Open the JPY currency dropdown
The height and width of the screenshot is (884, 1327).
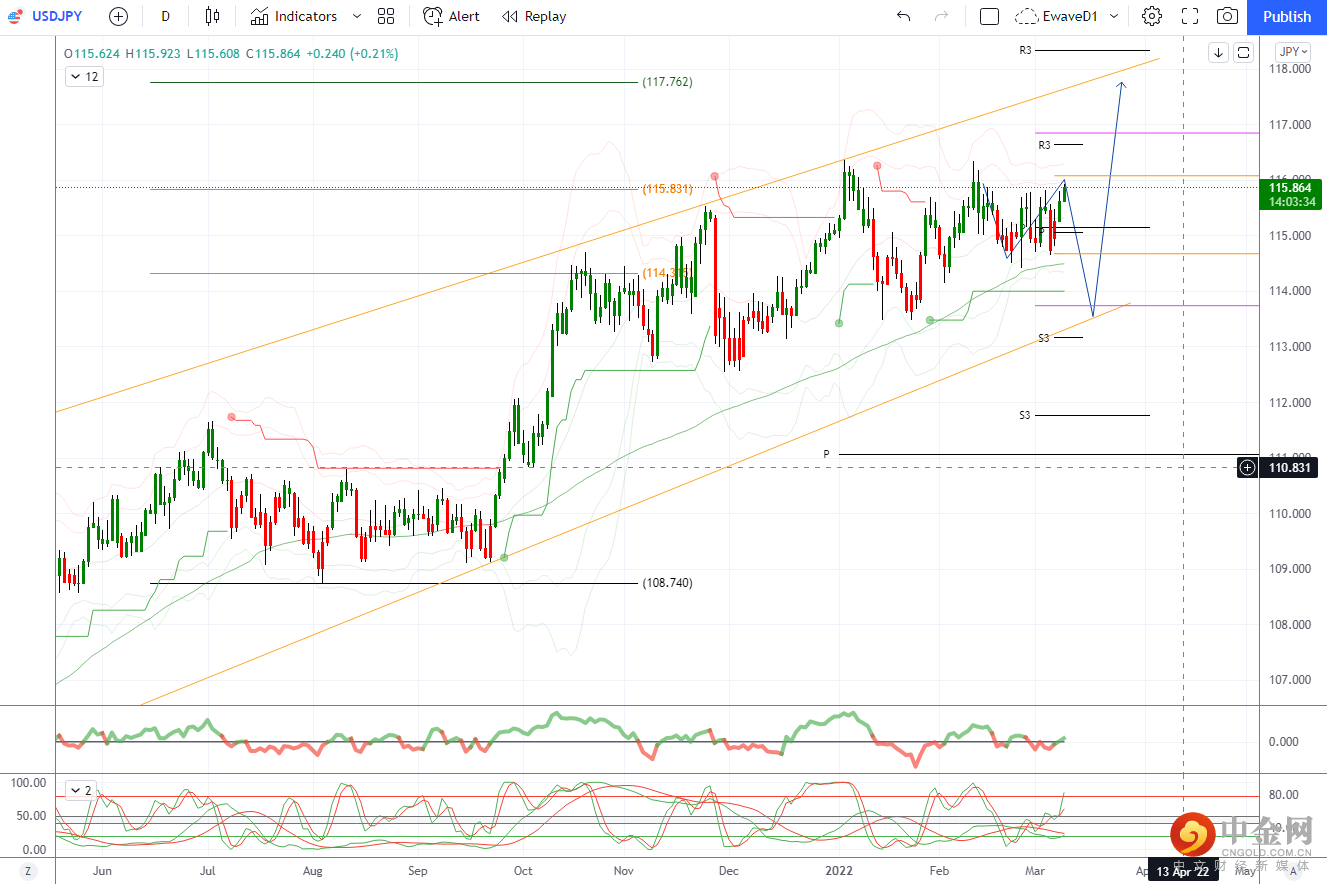click(x=1293, y=52)
